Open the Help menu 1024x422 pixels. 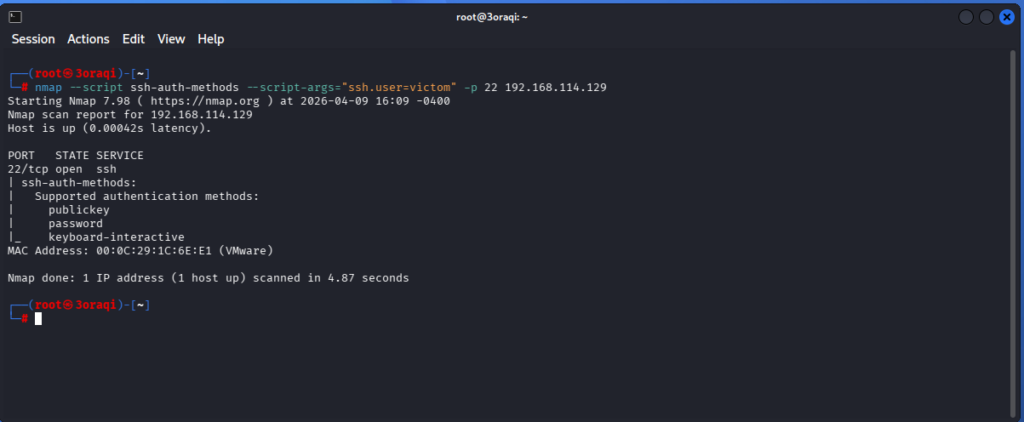pyautogui.click(x=211, y=39)
